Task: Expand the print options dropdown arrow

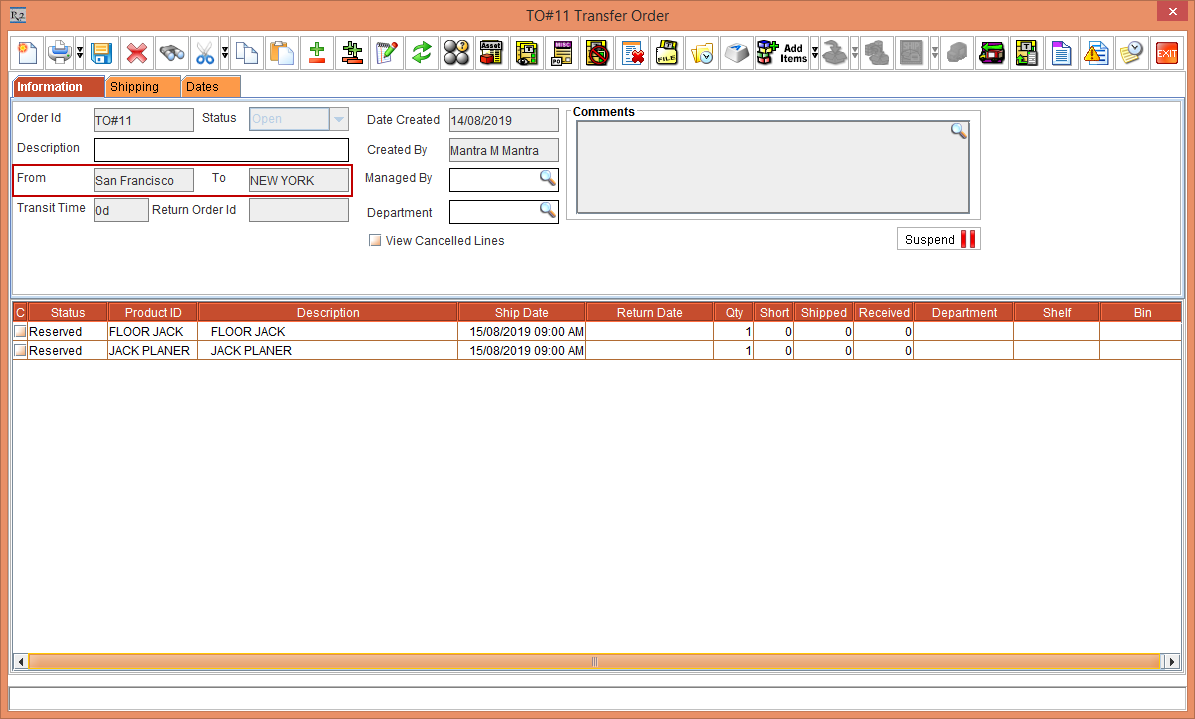Action: pos(79,53)
